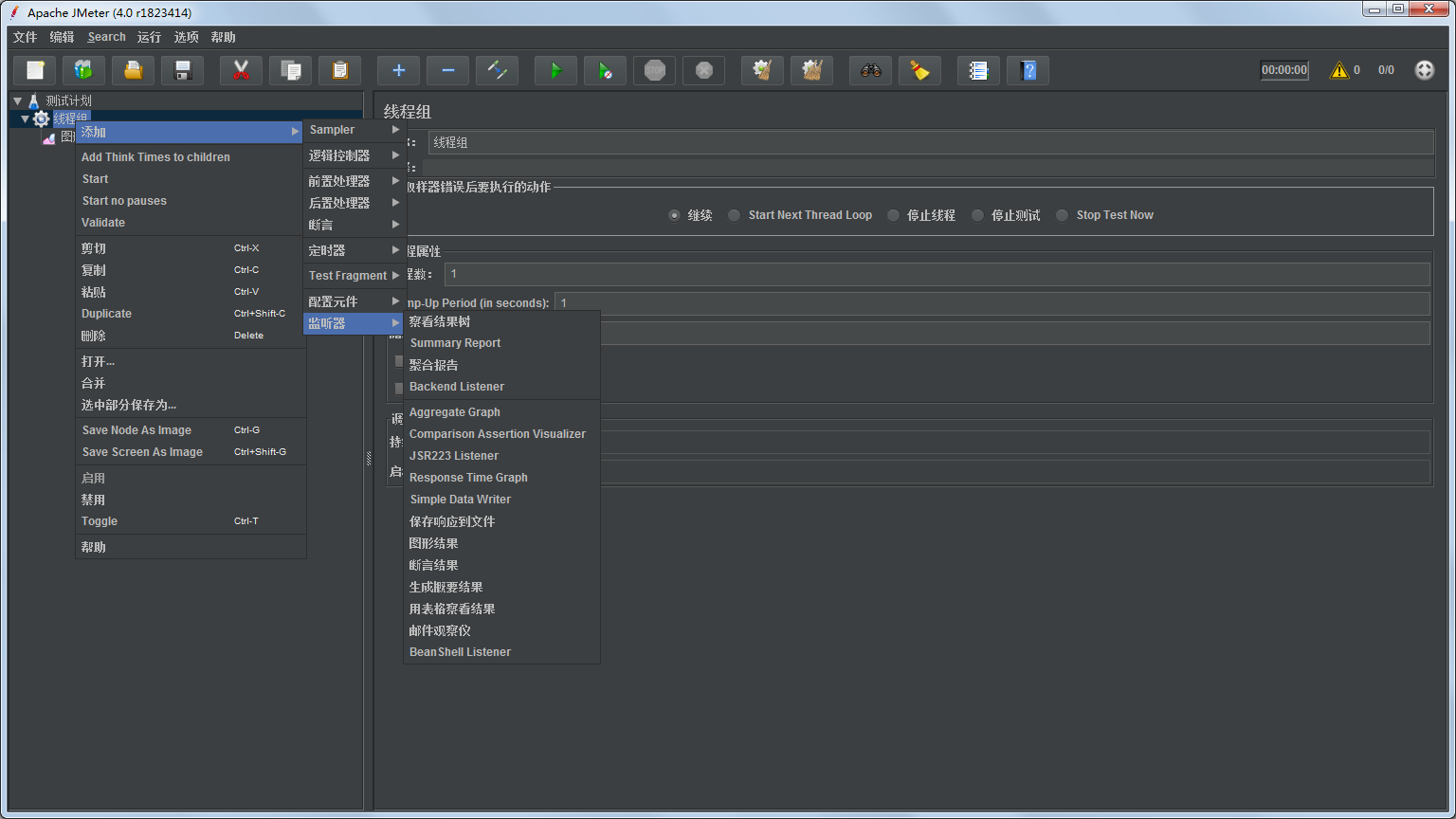
Task: Select the 继续 radio button
Action: click(x=674, y=215)
